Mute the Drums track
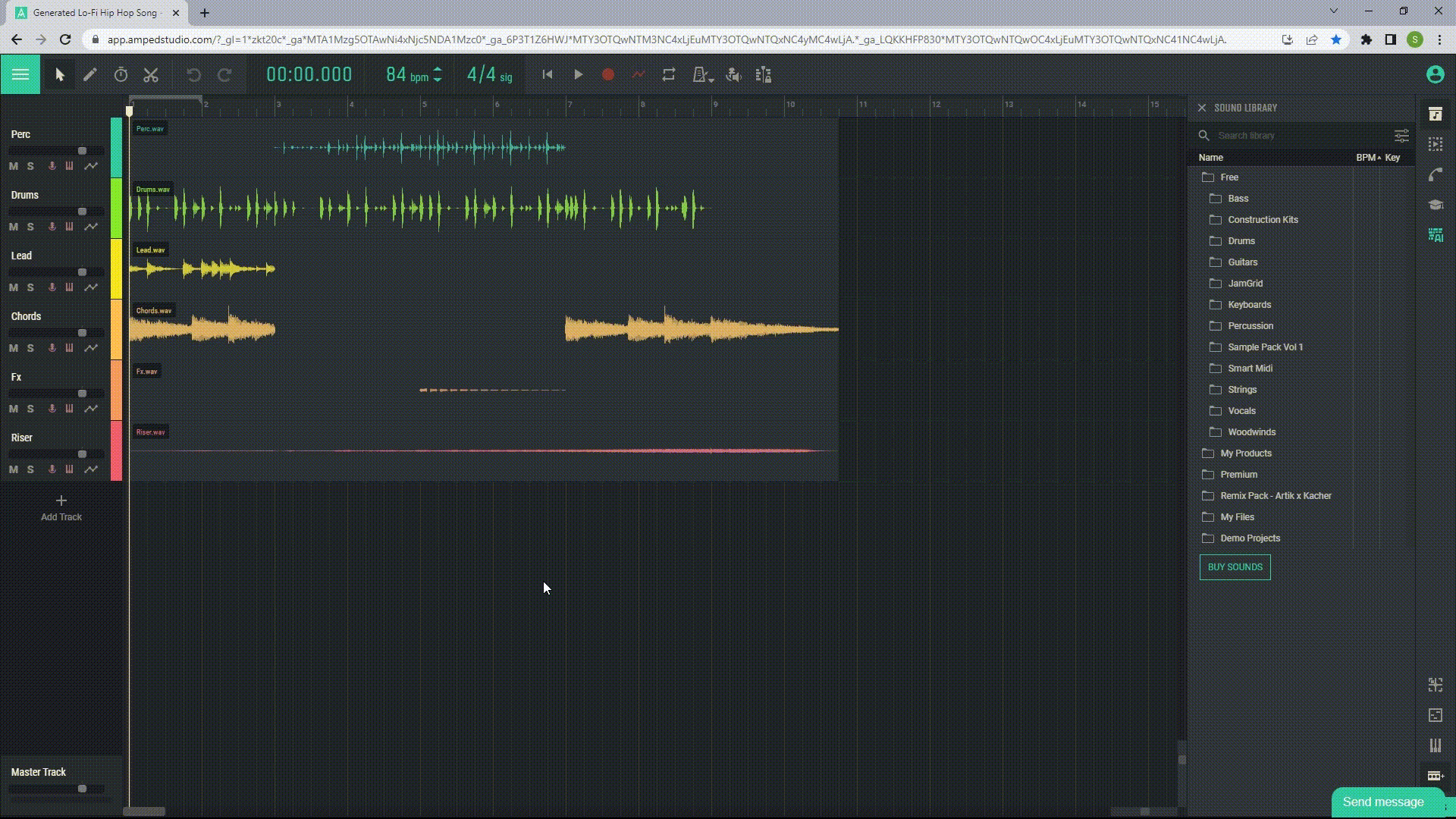Image resolution: width=1456 pixels, height=819 pixels. pyautogui.click(x=13, y=226)
